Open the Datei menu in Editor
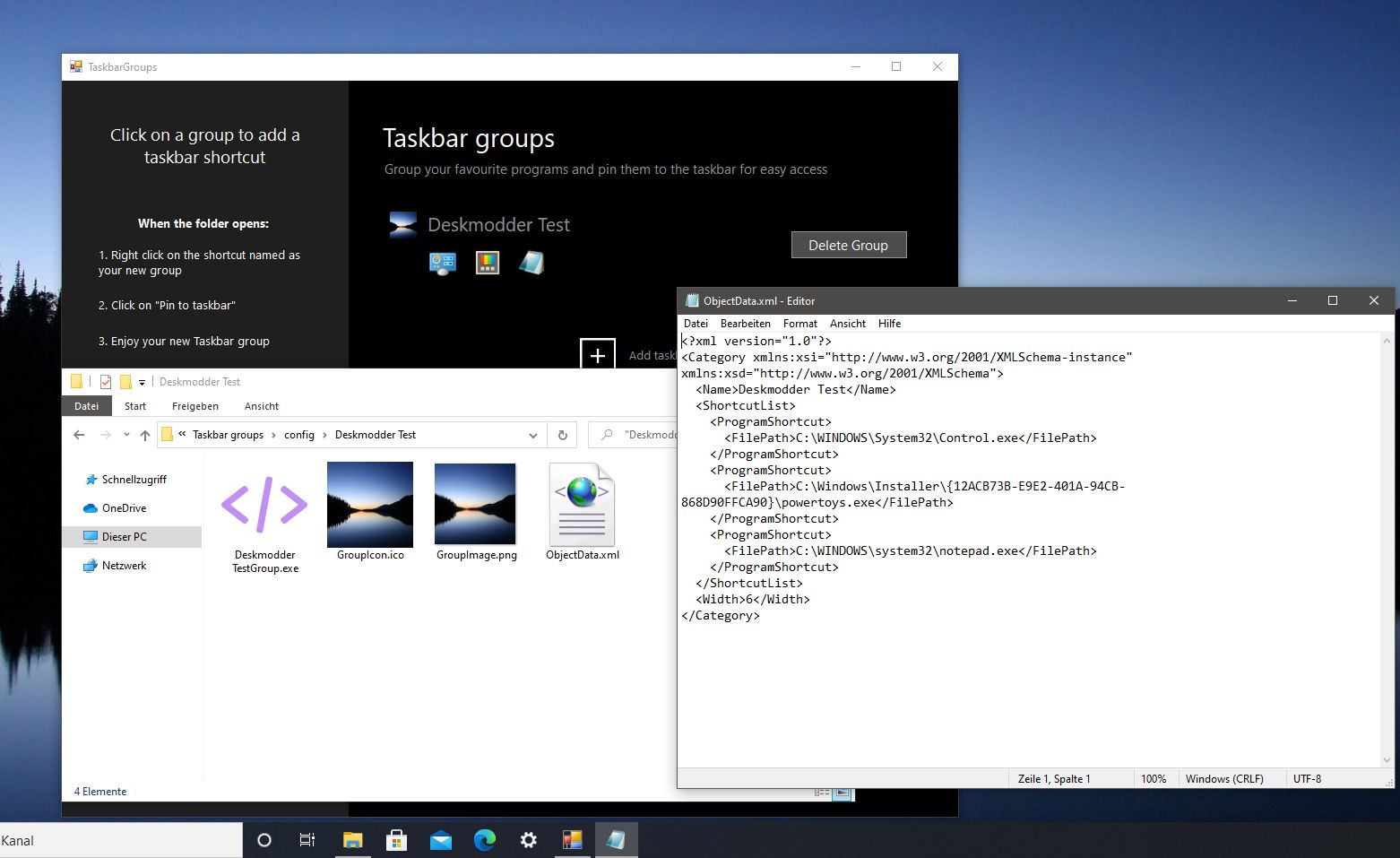This screenshot has width=1400, height=858. pyautogui.click(x=696, y=324)
